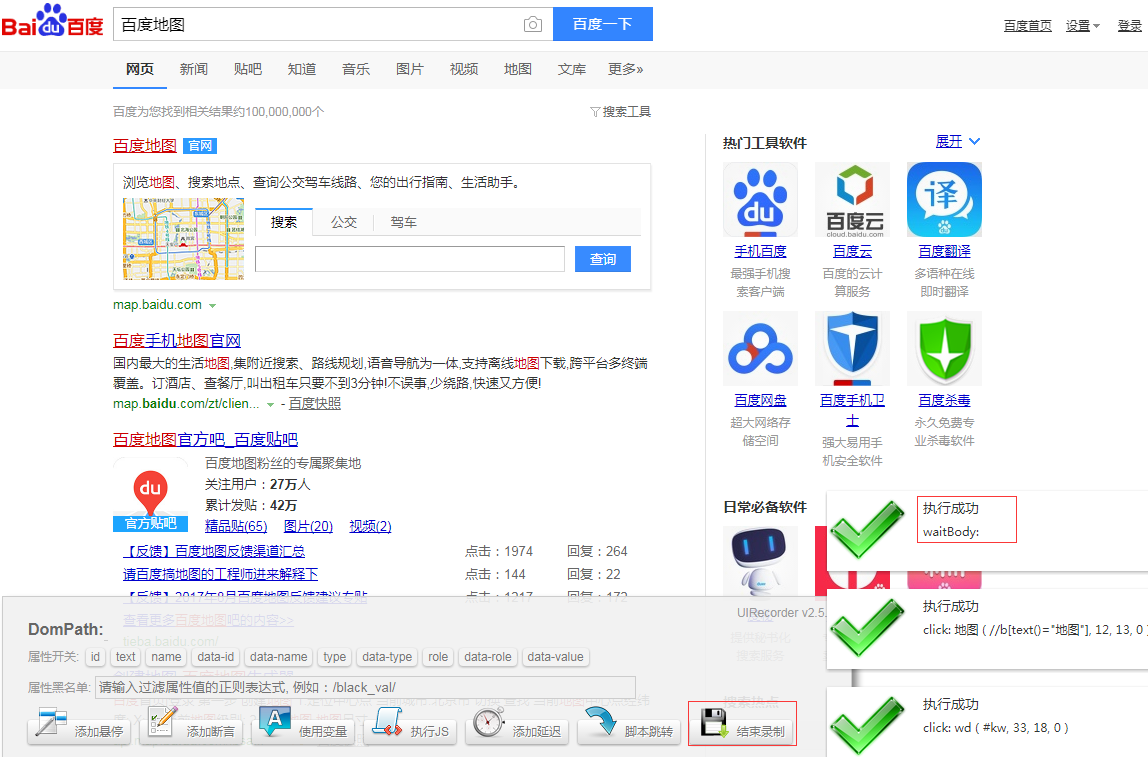Open the 百度翻译 translate icon
The height and width of the screenshot is (757, 1148).
(944, 199)
